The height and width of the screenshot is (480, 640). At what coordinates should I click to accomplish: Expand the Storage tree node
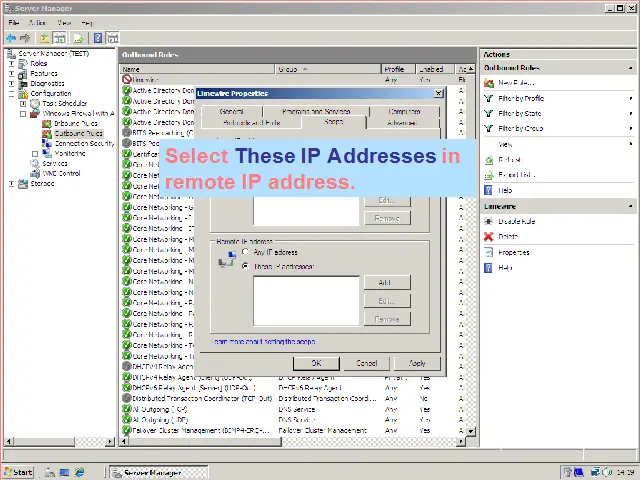(11, 184)
